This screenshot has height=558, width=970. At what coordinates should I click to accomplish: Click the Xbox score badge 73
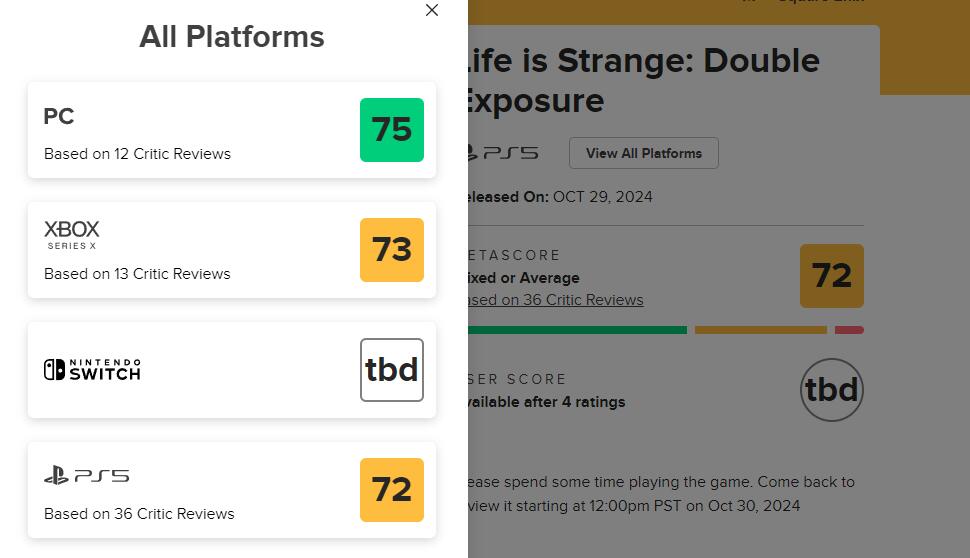click(392, 250)
